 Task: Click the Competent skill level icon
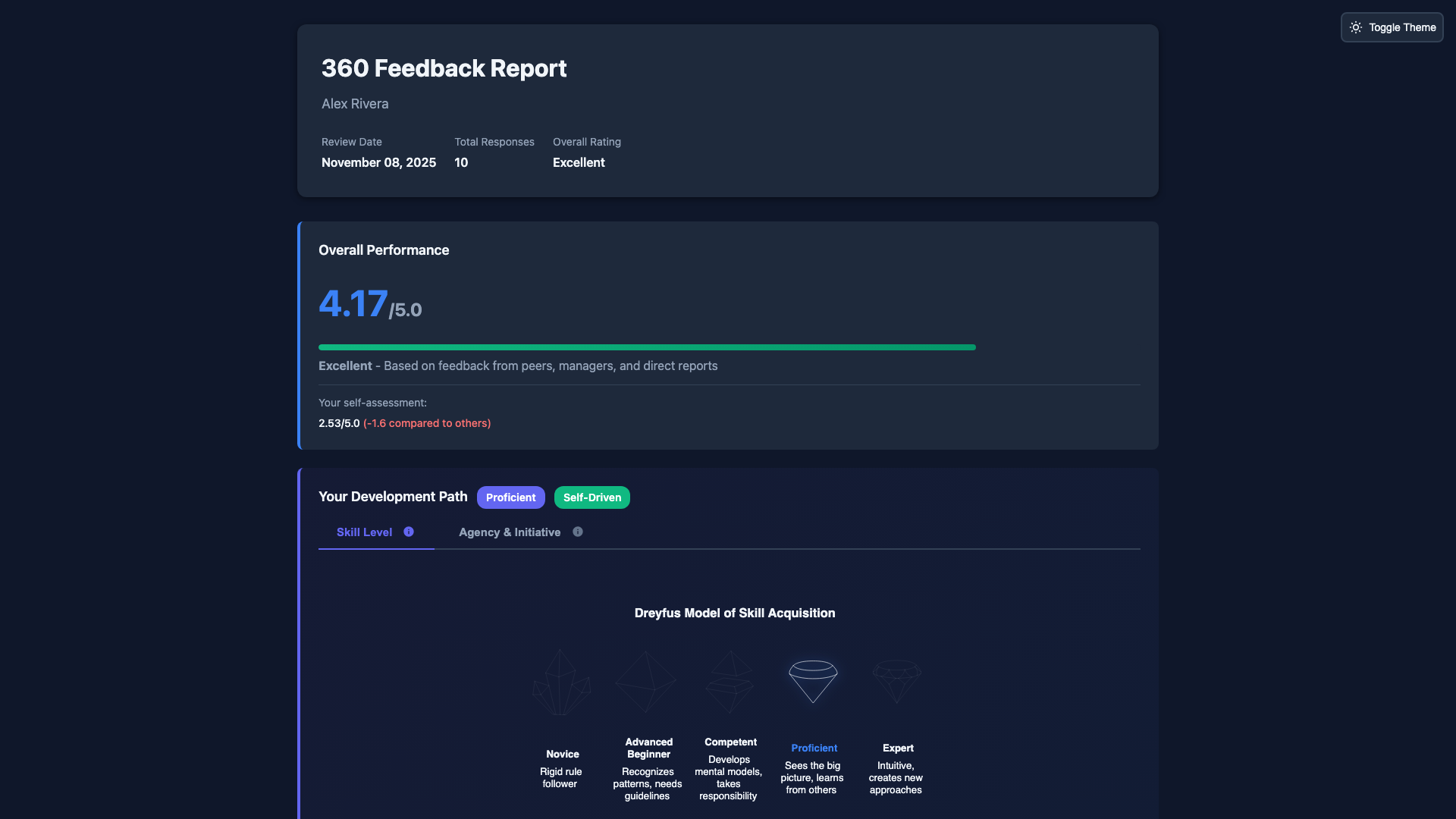[730, 680]
